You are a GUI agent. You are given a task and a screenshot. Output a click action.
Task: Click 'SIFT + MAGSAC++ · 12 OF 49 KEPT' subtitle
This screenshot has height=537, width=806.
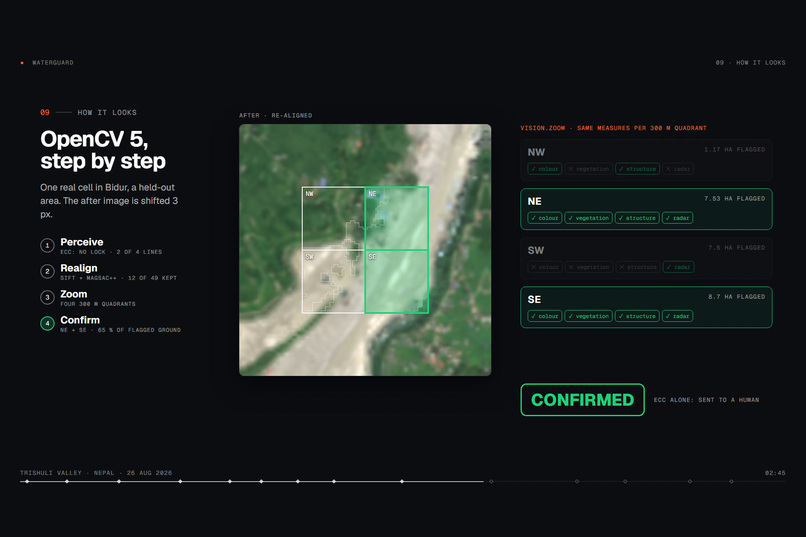[119, 278]
